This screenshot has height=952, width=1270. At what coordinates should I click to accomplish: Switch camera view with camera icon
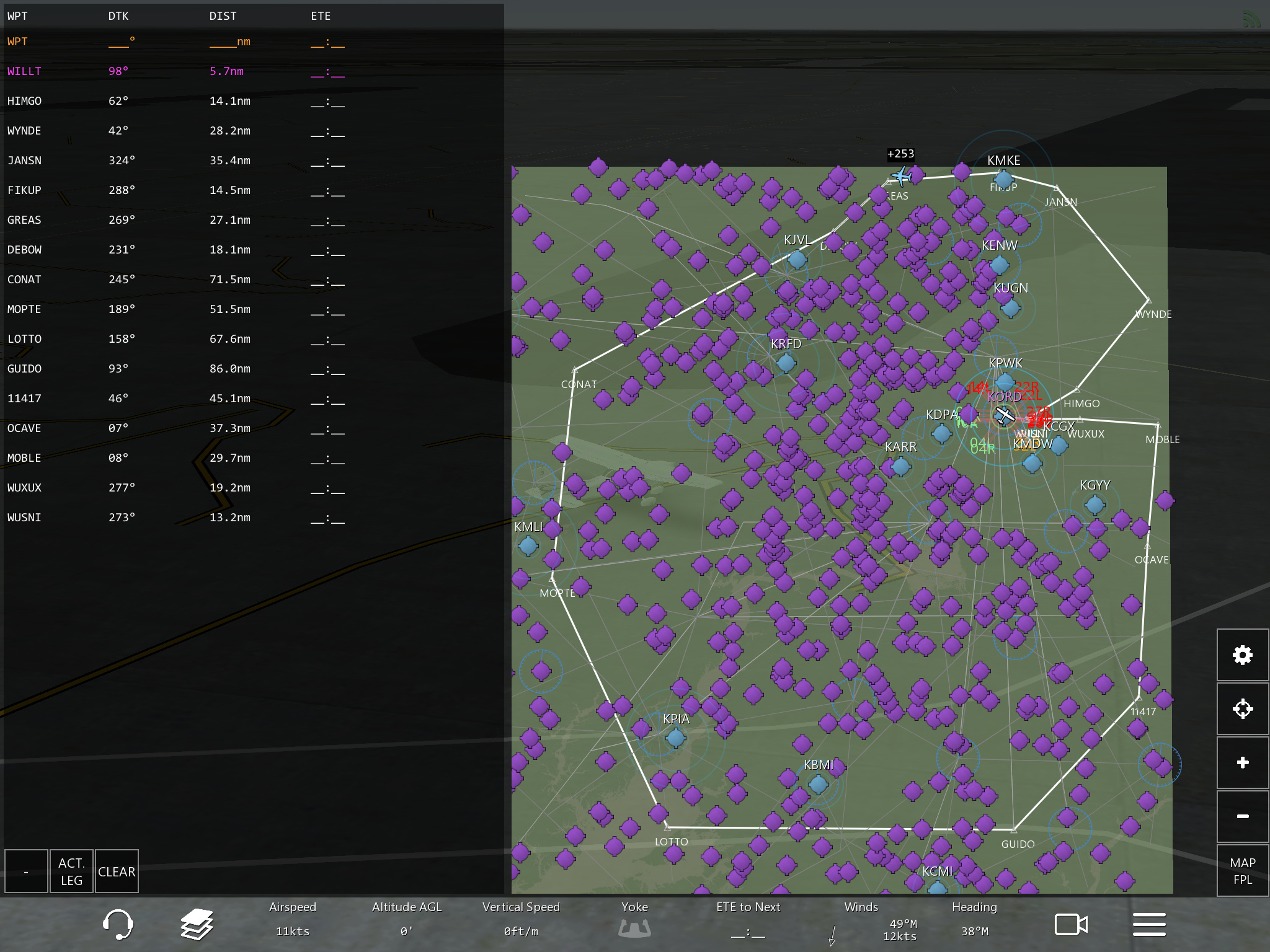click(x=1071, y=925)
